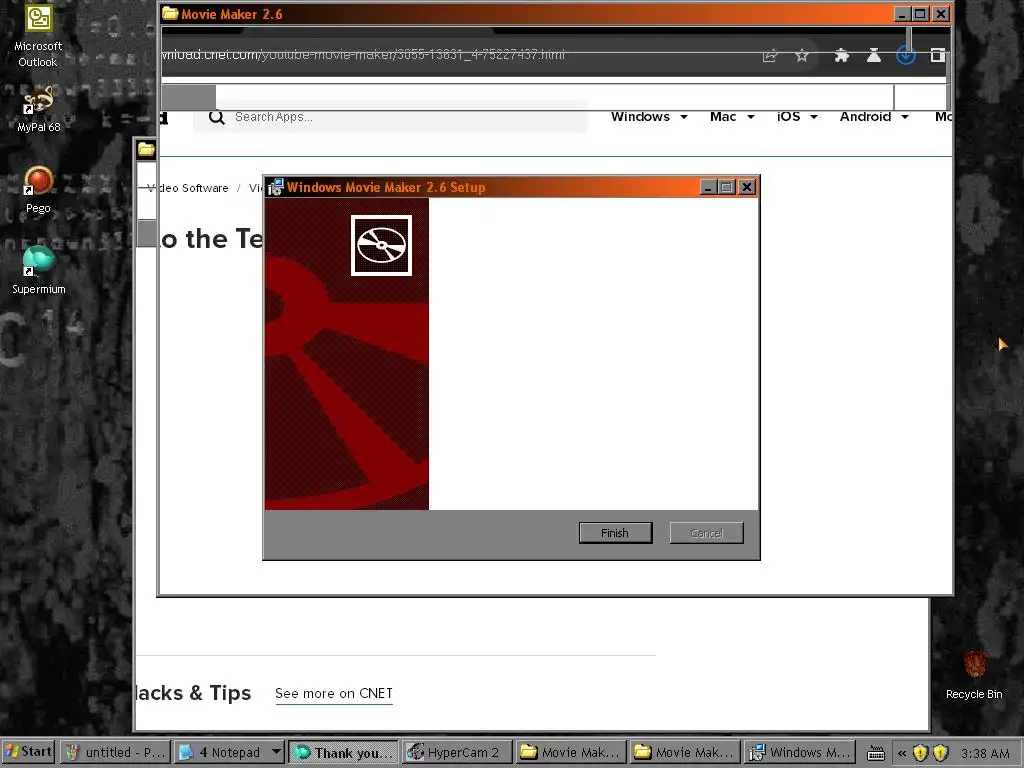Click the Movie Maker 2.6 folder title icon
1024x768 pixels.
(170, 14)
